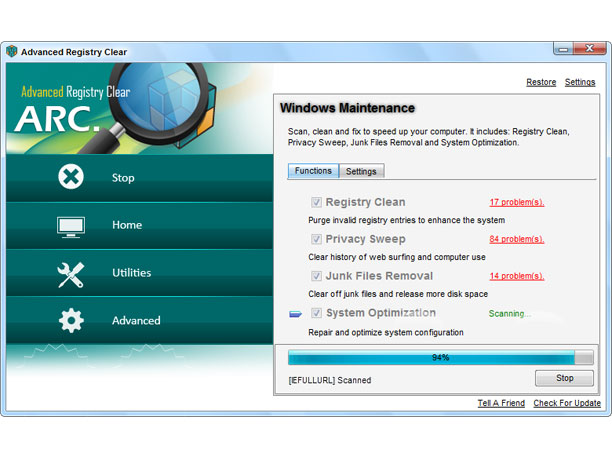Click the [EFULLURL] Scanned status text
The width and height of the screenshot is (612, 459).
(330, 380)
